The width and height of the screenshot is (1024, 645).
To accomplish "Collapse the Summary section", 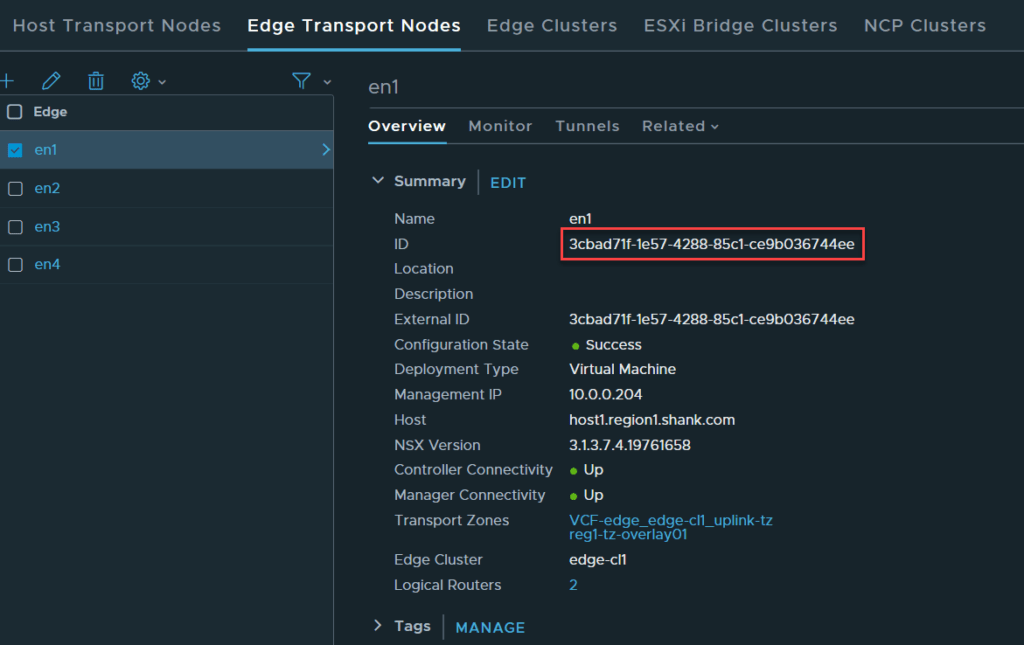I will coord(377,180).
